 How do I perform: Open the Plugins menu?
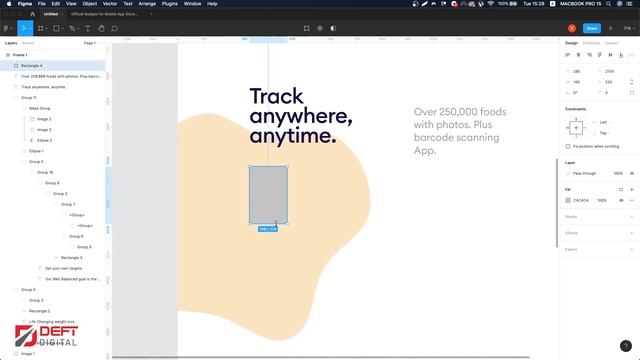coord(170,4)
